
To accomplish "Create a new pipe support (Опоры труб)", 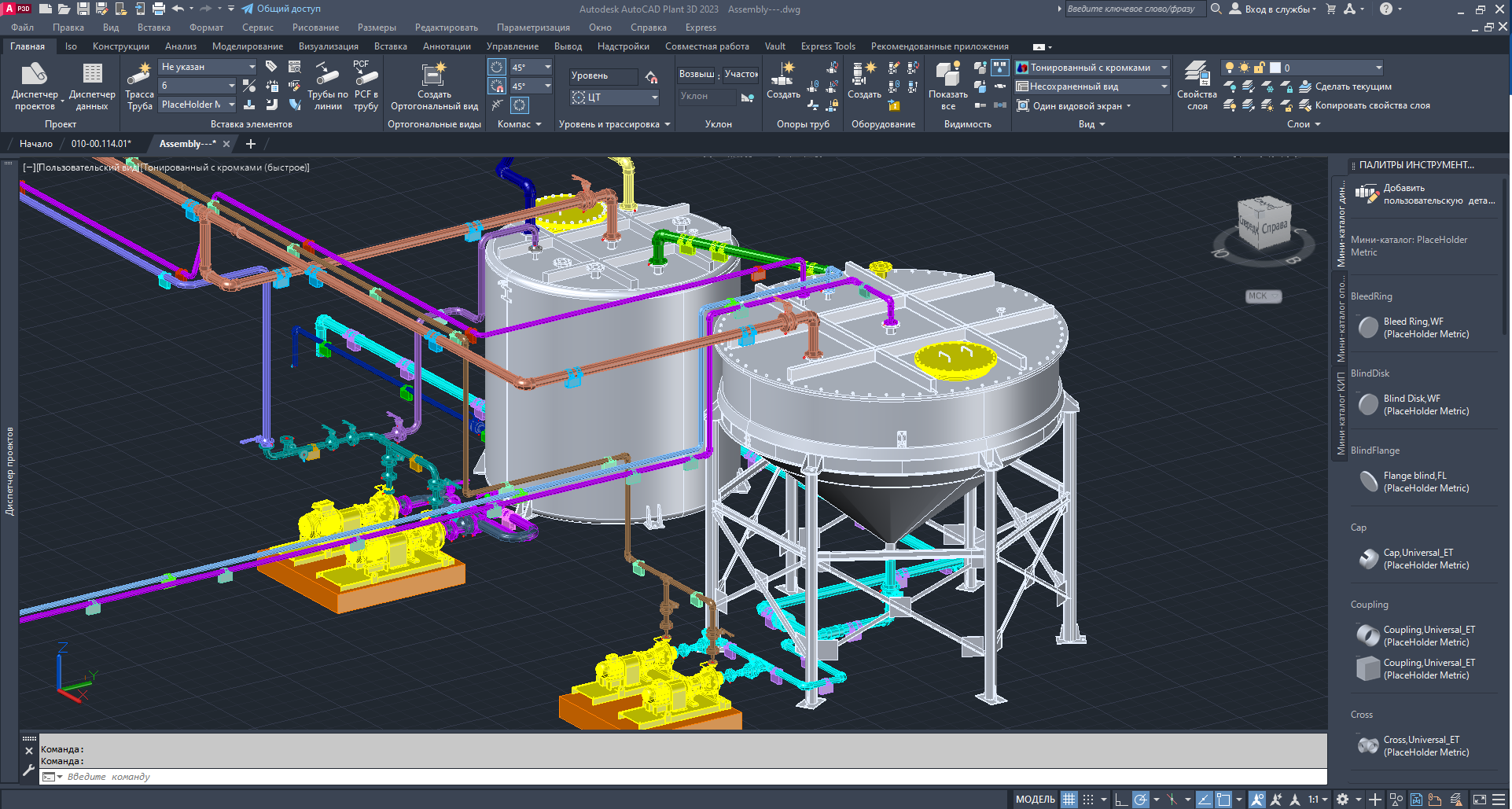I will coord(783,81).
